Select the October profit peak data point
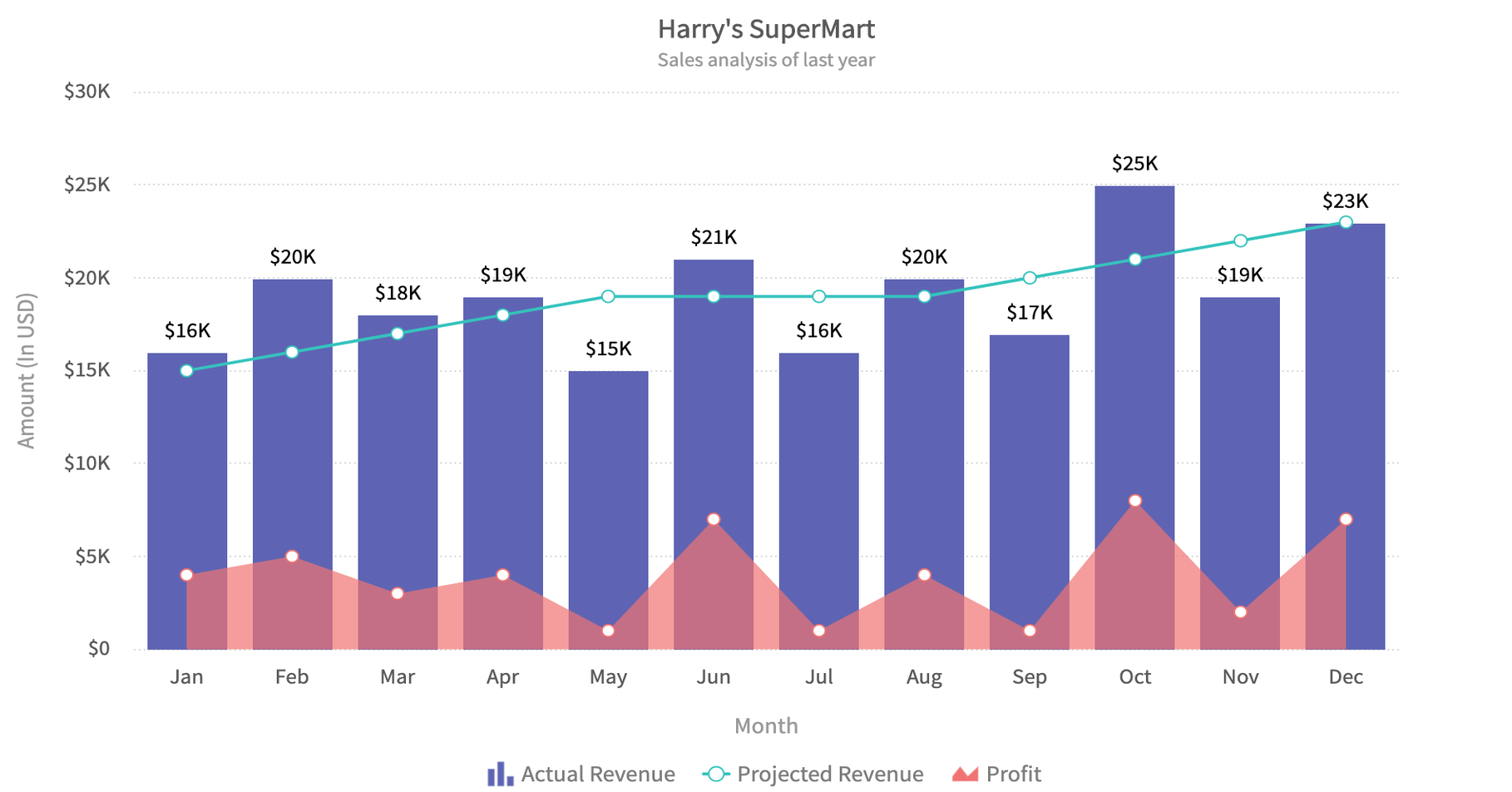 (x=1135, y=501)
